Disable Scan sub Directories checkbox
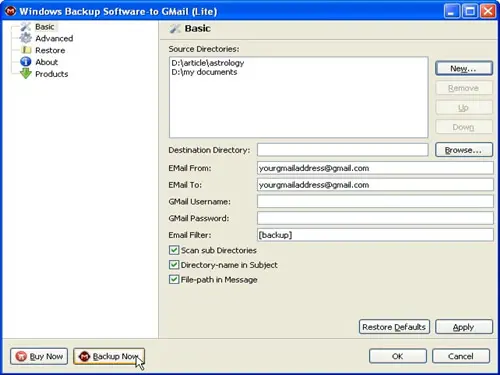This screenshot has height=375, width=500. pos(174,250)
